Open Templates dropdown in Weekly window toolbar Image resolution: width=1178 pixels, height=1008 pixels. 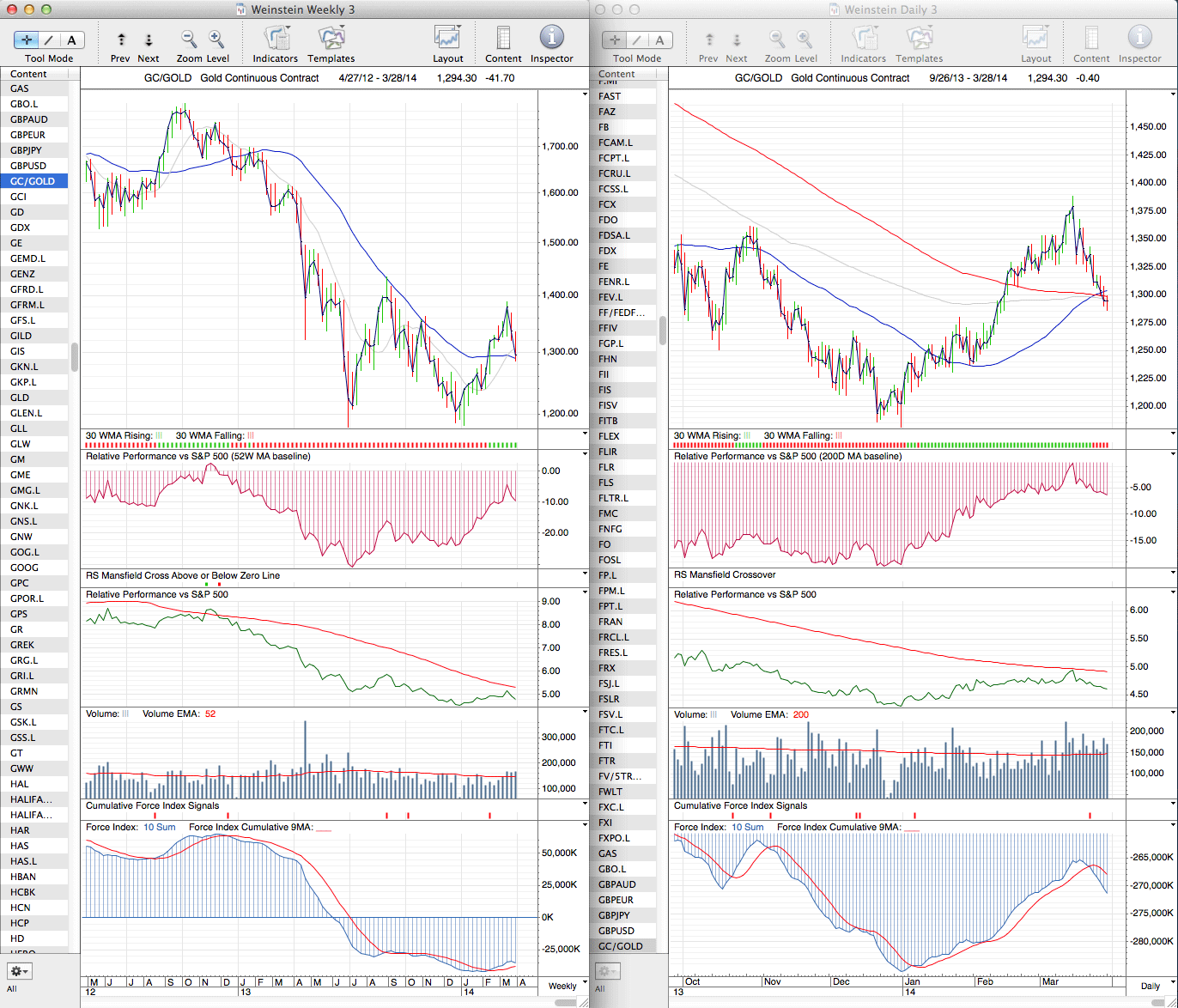point(331,39)
